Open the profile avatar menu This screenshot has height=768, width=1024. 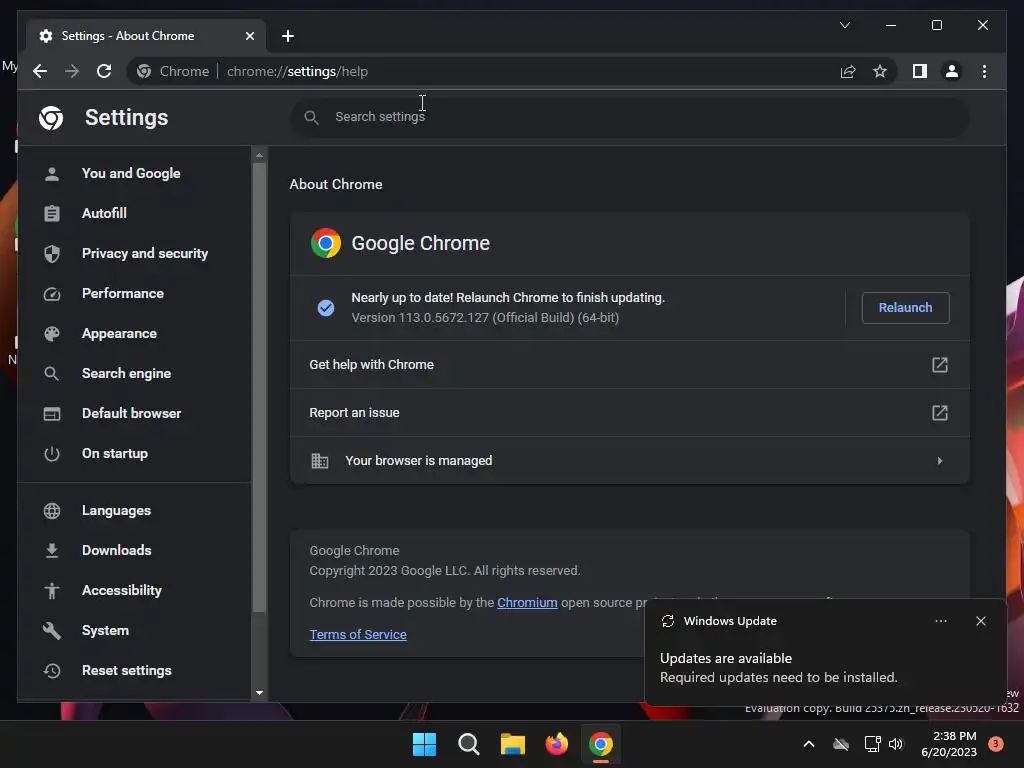pos(952,71)
